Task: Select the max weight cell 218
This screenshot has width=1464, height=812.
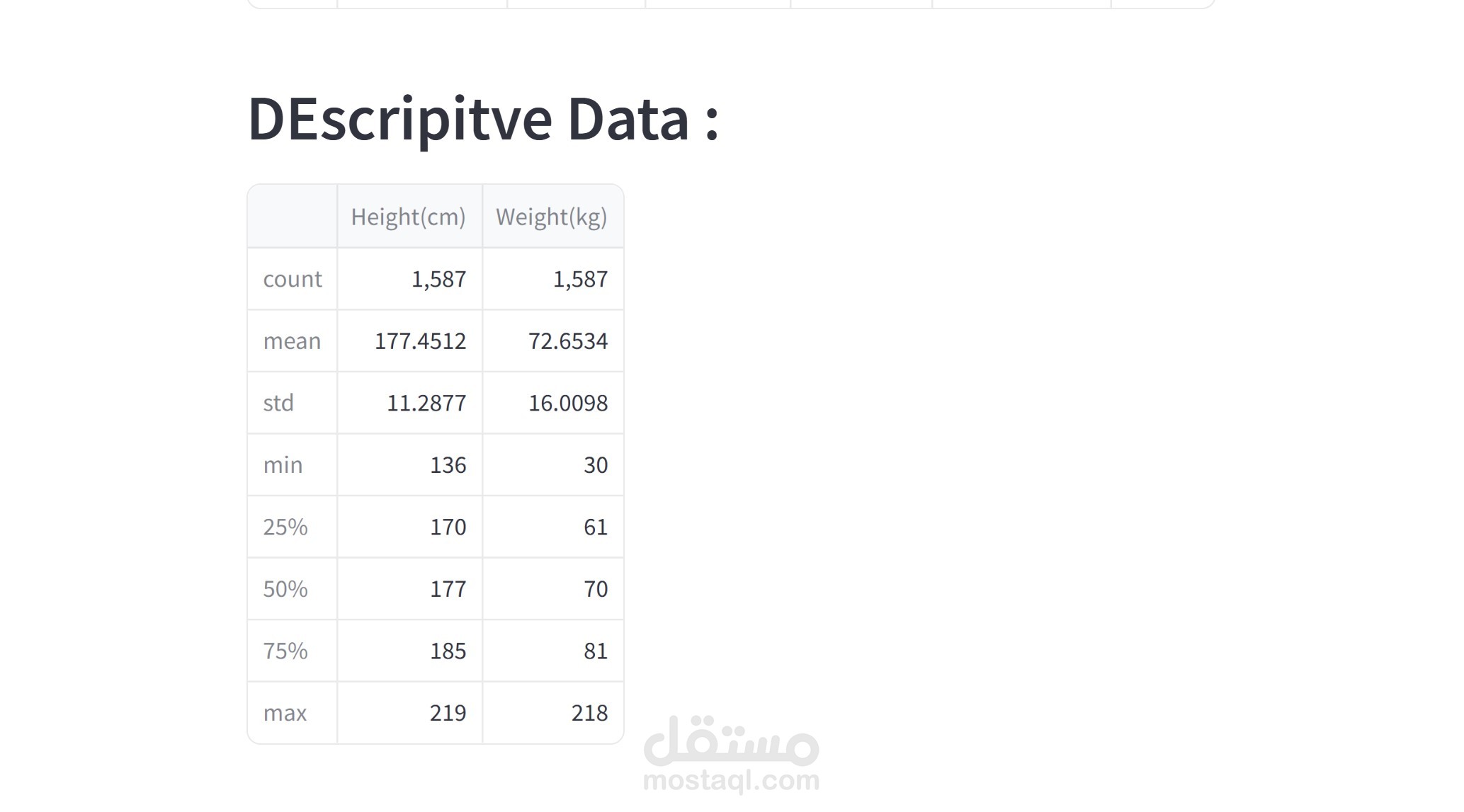Action: point(589,713)
